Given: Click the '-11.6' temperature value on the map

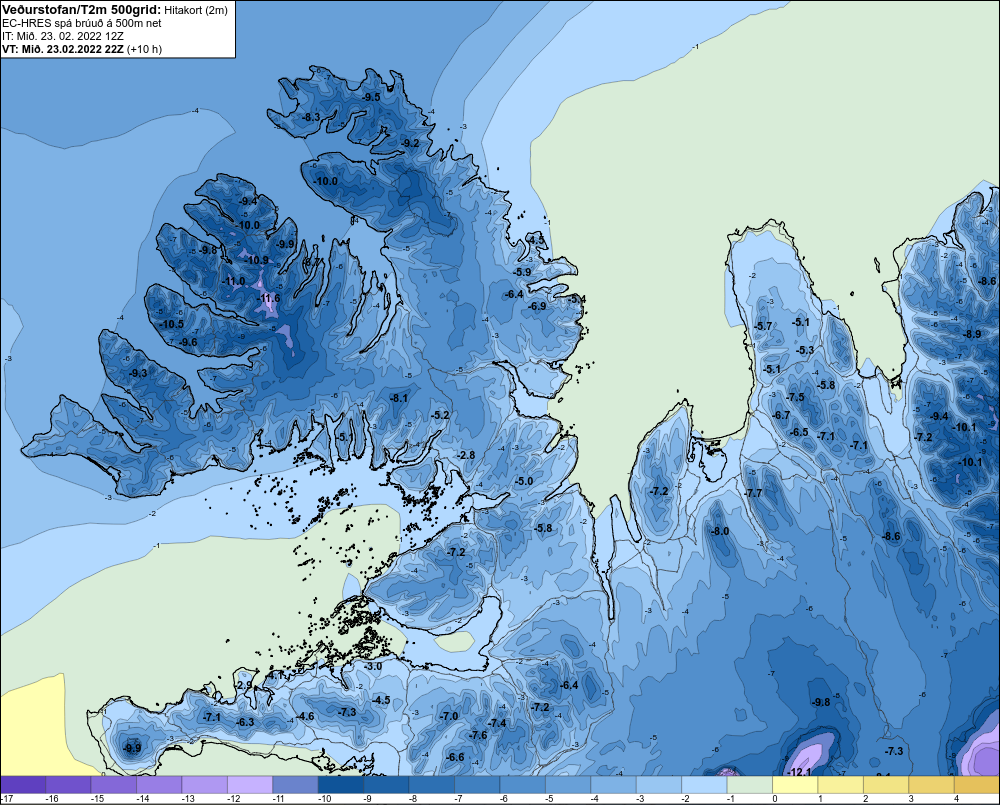Looking at the screenshot, I should click(x=268, y=298).
